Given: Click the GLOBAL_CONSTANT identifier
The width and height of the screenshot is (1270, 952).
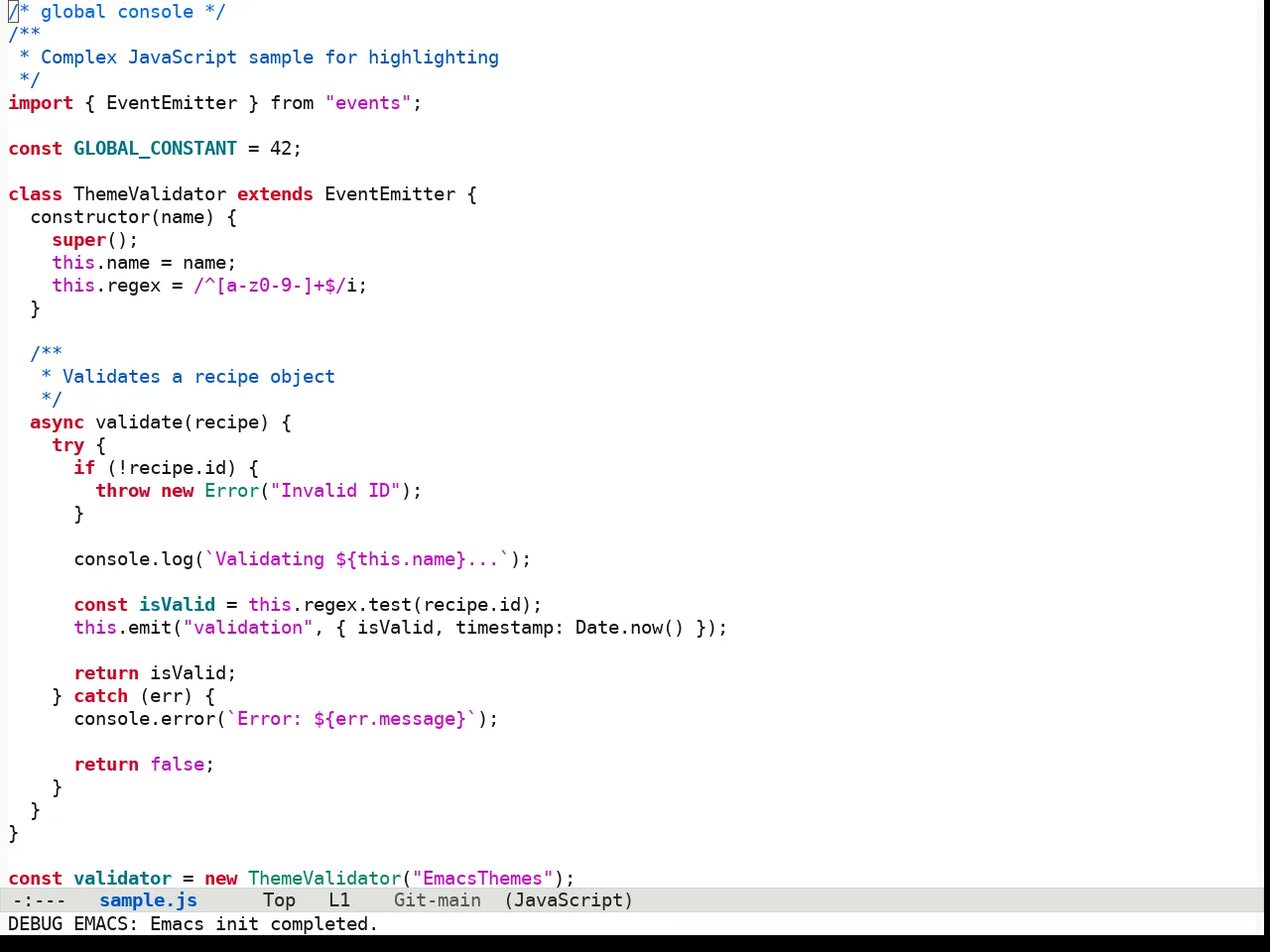Looking at the screenshot, I should 155,149.
